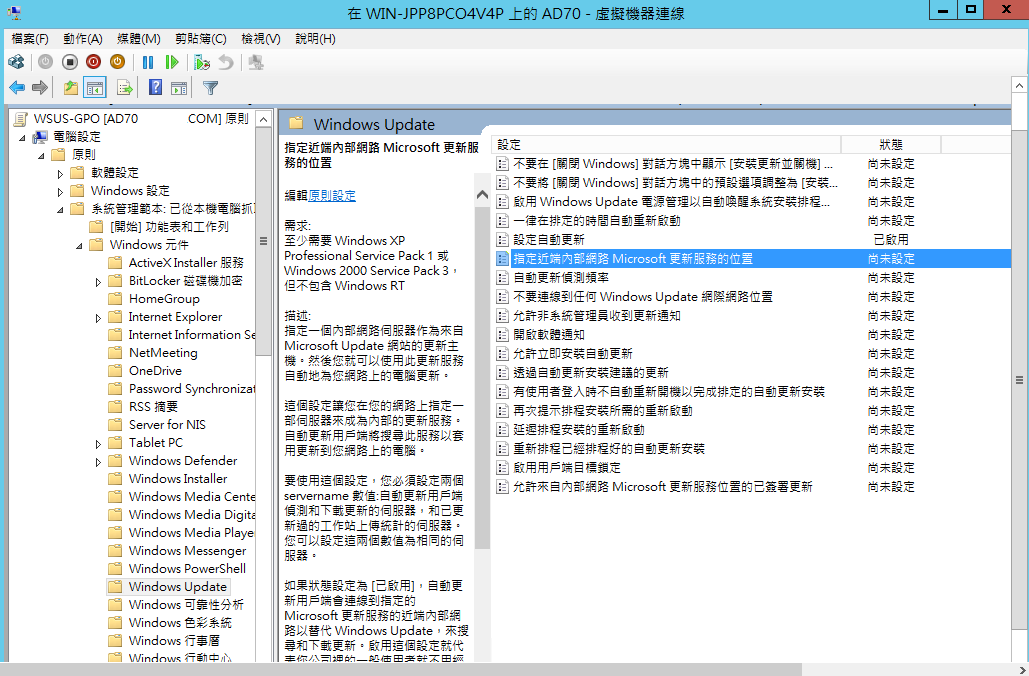Turn off the VM with the stop-square icon
Viewport: 1029px width, 676px height.
70,62
